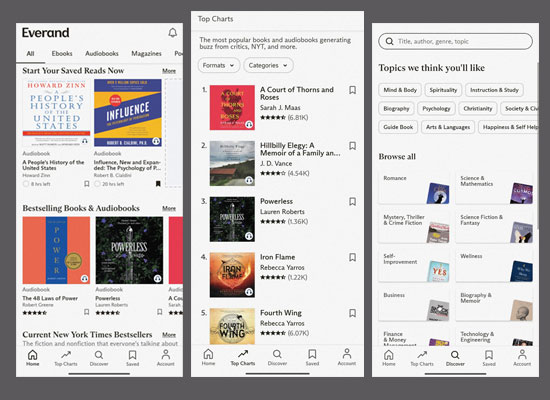Open Saved in the left screen's nav bar
The image size is (550, 400).
(x=132, y=358)
